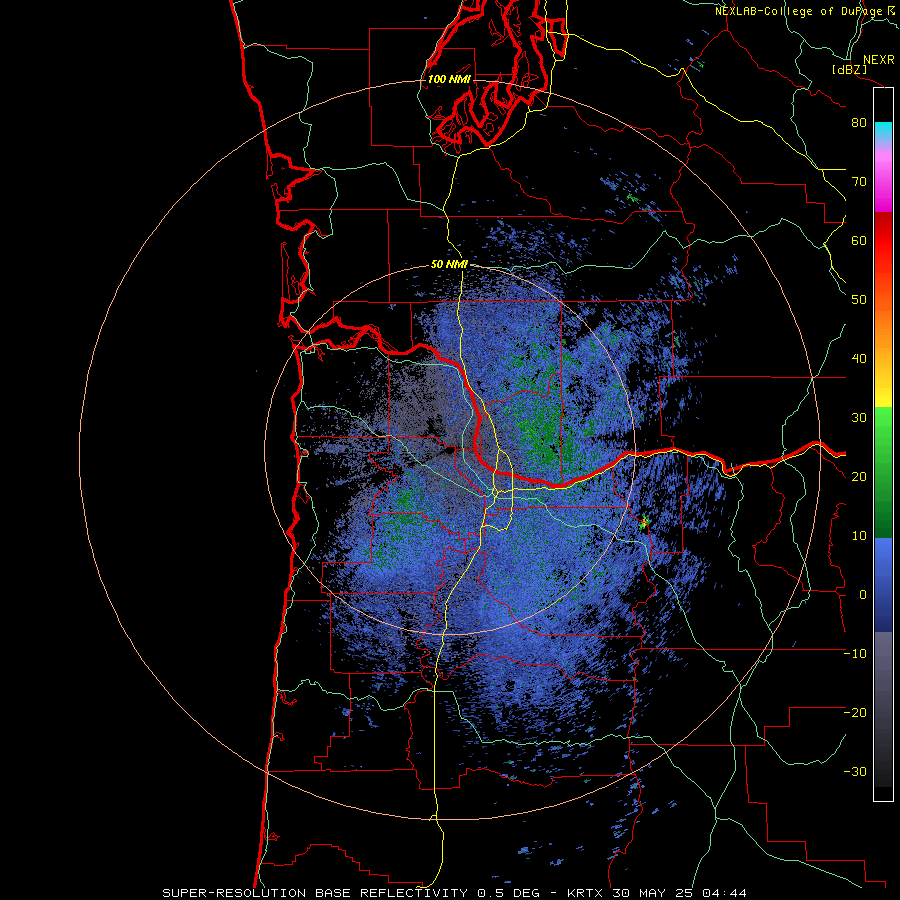Click the 50 value on the dBZ scale
The width and height of the screenshot is (900, 900).
tap(859, 300)
